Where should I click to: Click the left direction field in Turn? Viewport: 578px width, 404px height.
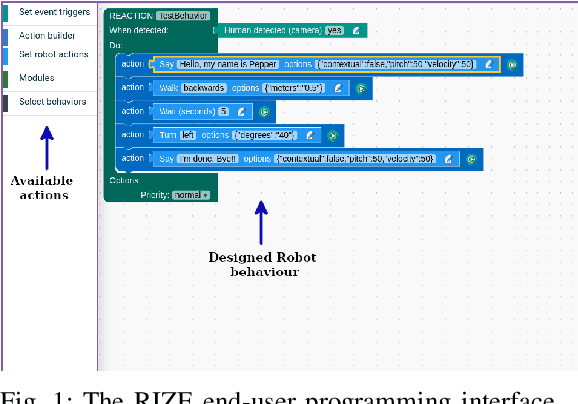pyautogui.click(x=188, y=135)
